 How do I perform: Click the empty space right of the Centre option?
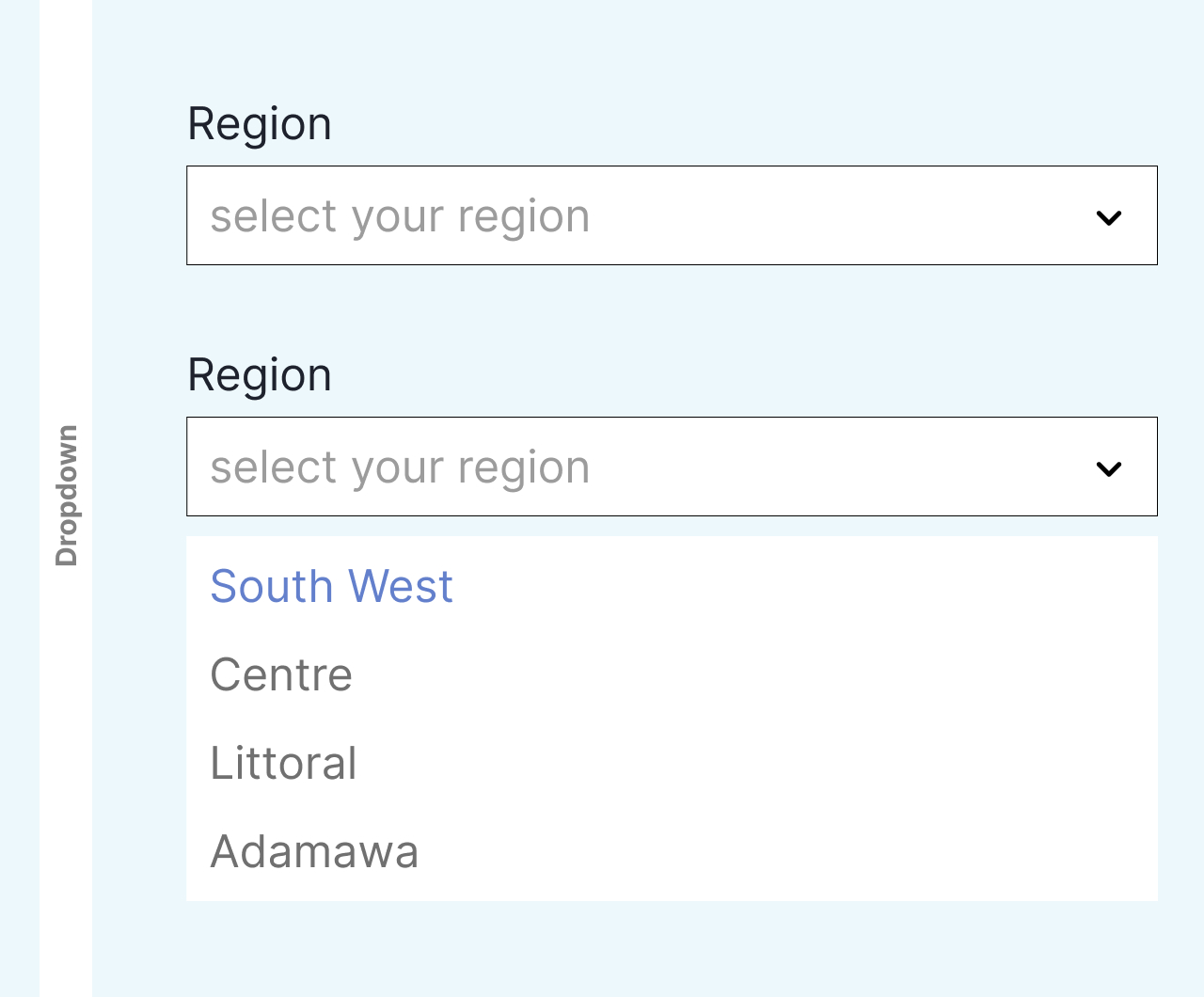(752, 674)
